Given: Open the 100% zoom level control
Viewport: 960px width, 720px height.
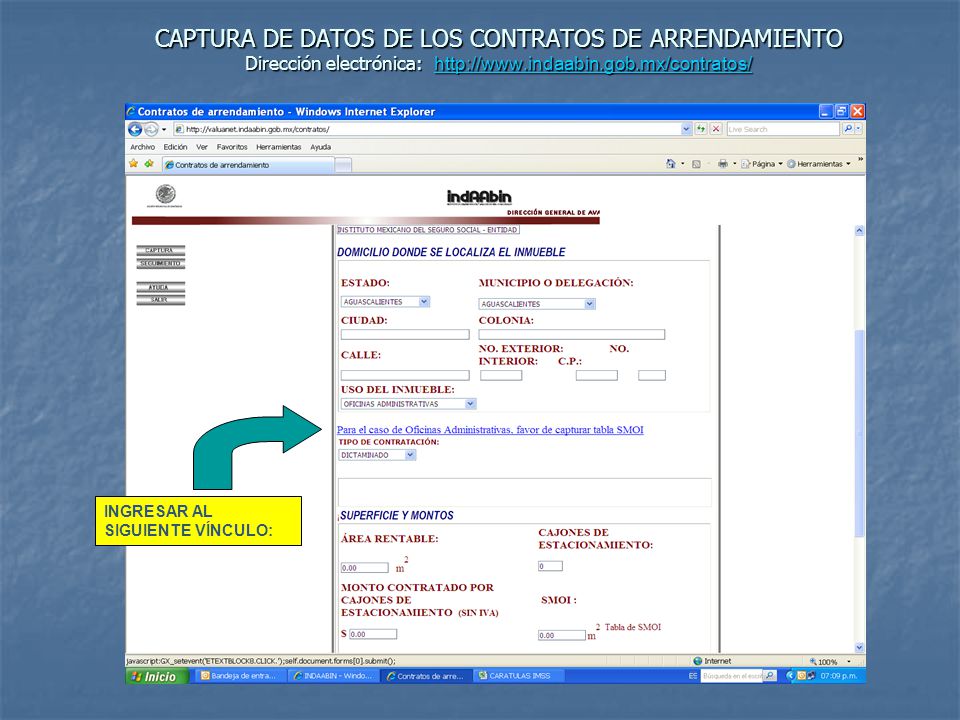Looking at the screenshot, I should coord(830,662).
